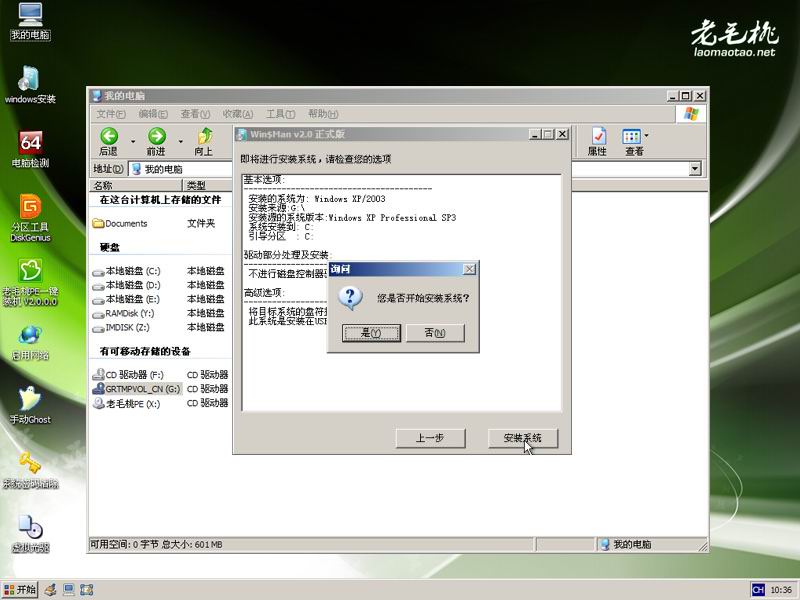800x600 pixels.
Task: Click the 前进 forward arrow icon
Action: pos(156,141)
